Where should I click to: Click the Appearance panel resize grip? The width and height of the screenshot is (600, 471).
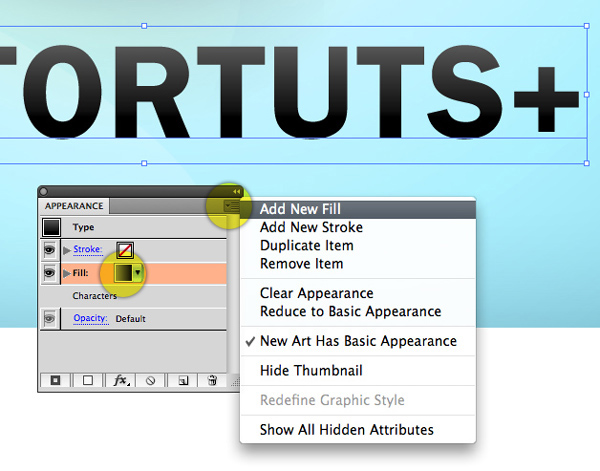pyautogui.click(x=235, y=382)
